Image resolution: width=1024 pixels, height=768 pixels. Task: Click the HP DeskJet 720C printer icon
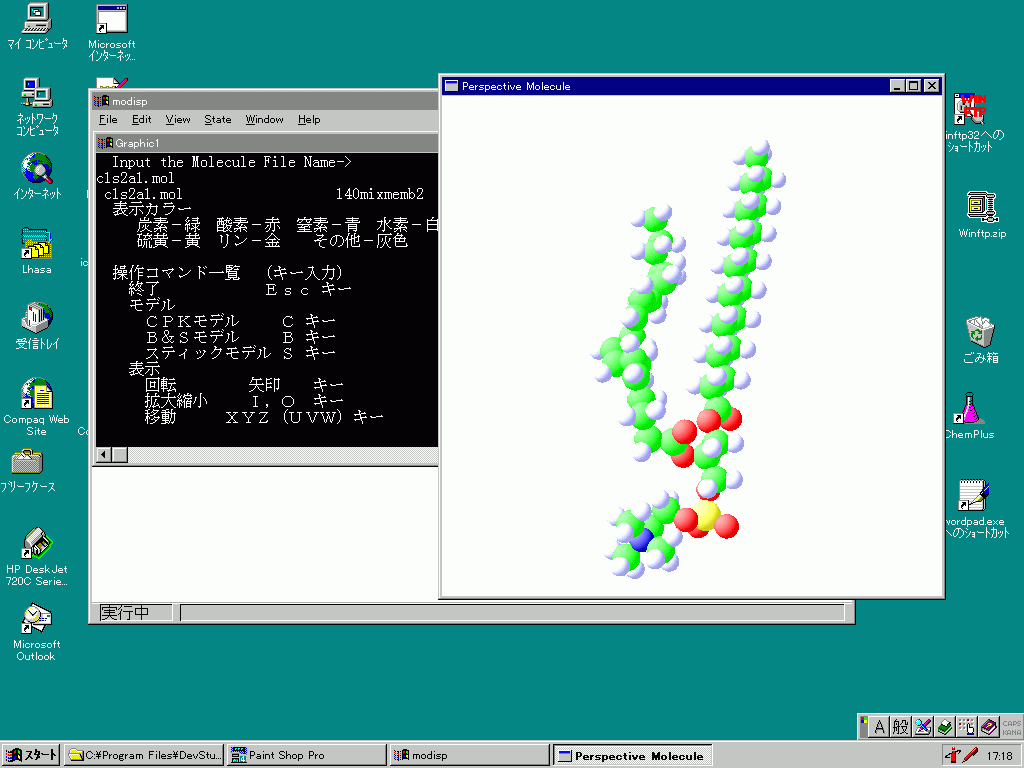coord(37,543)
